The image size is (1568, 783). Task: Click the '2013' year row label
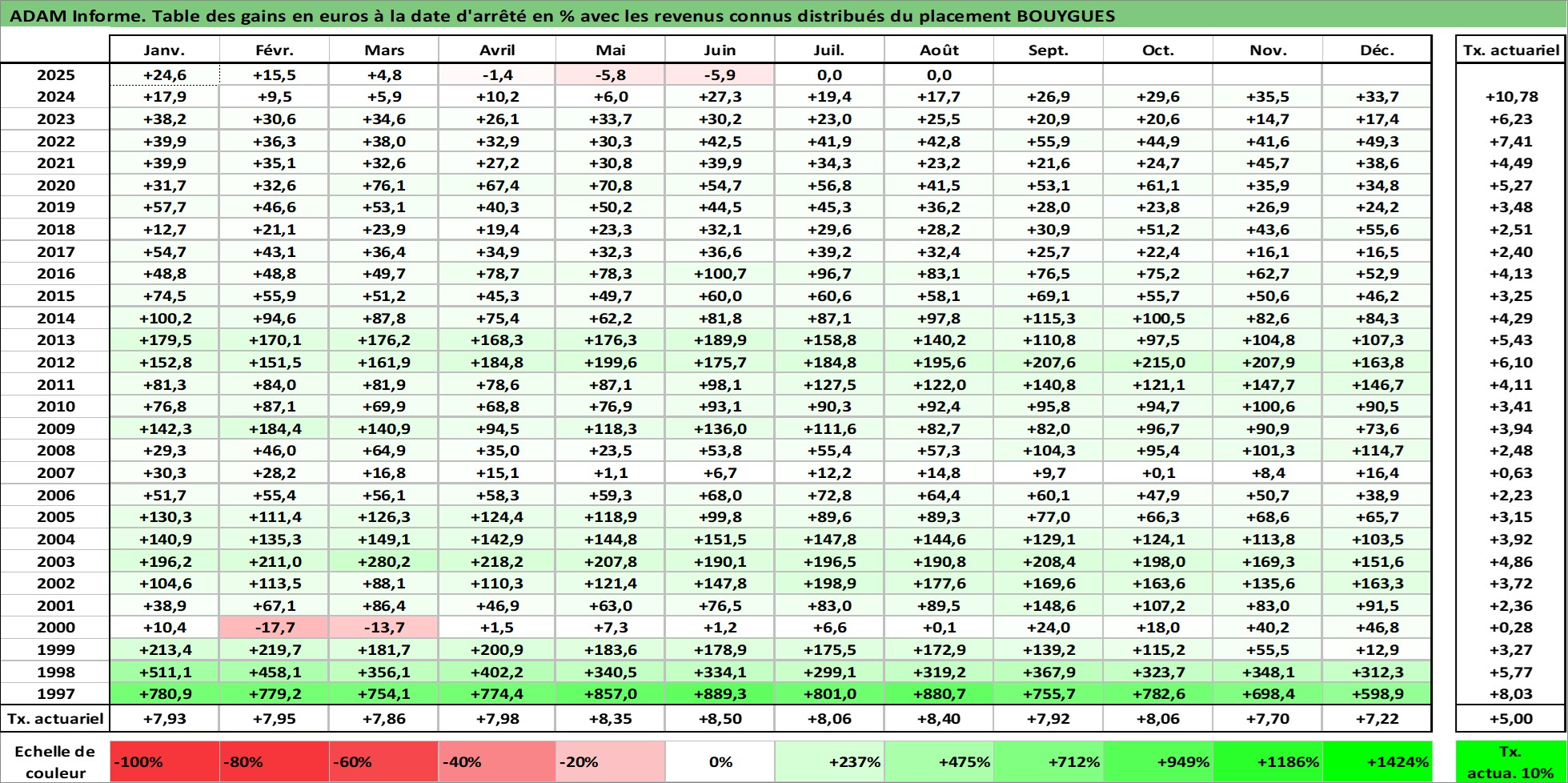55,340
